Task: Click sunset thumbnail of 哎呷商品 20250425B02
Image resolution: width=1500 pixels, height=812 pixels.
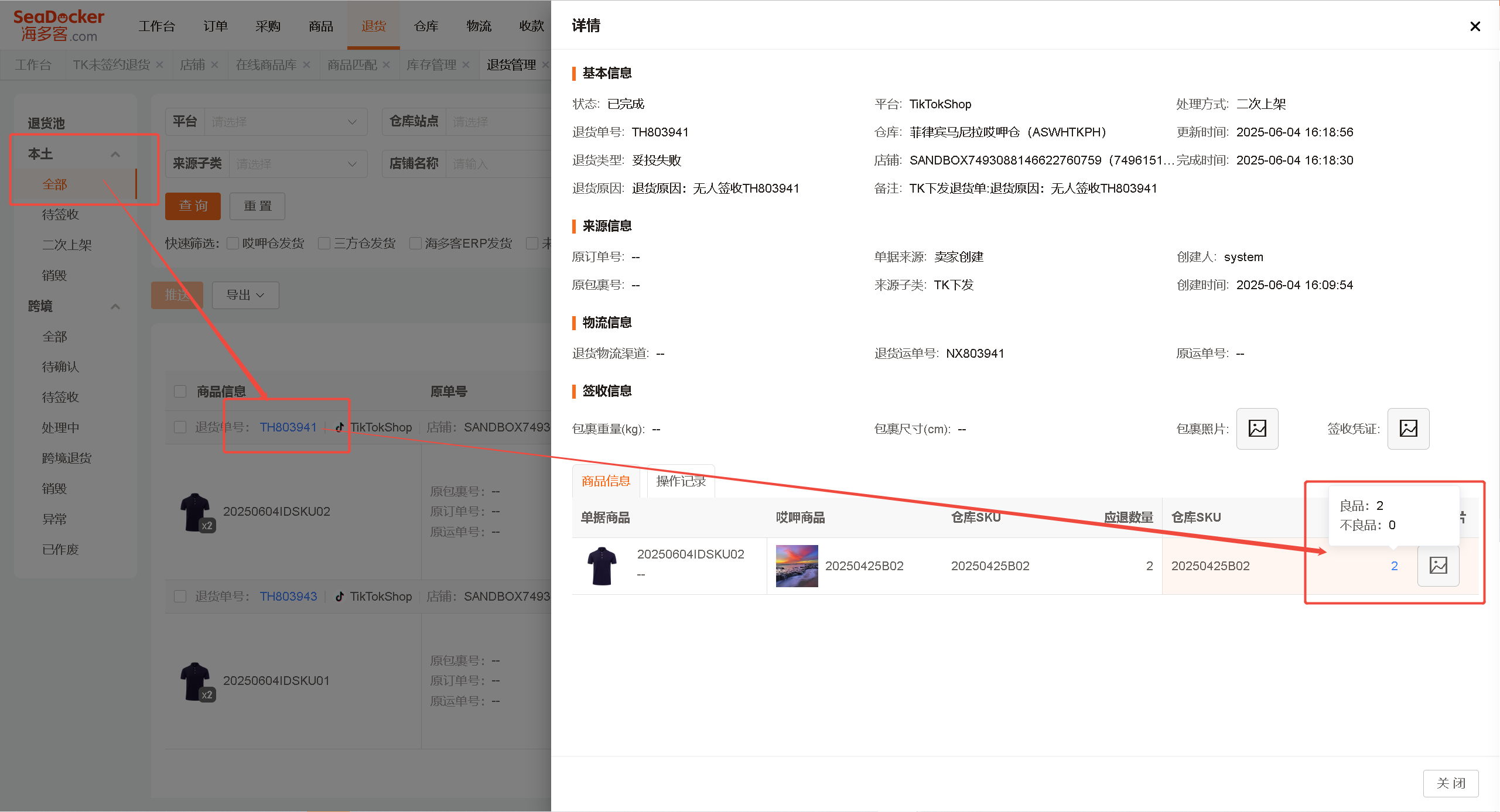Action: coord(797,566)
